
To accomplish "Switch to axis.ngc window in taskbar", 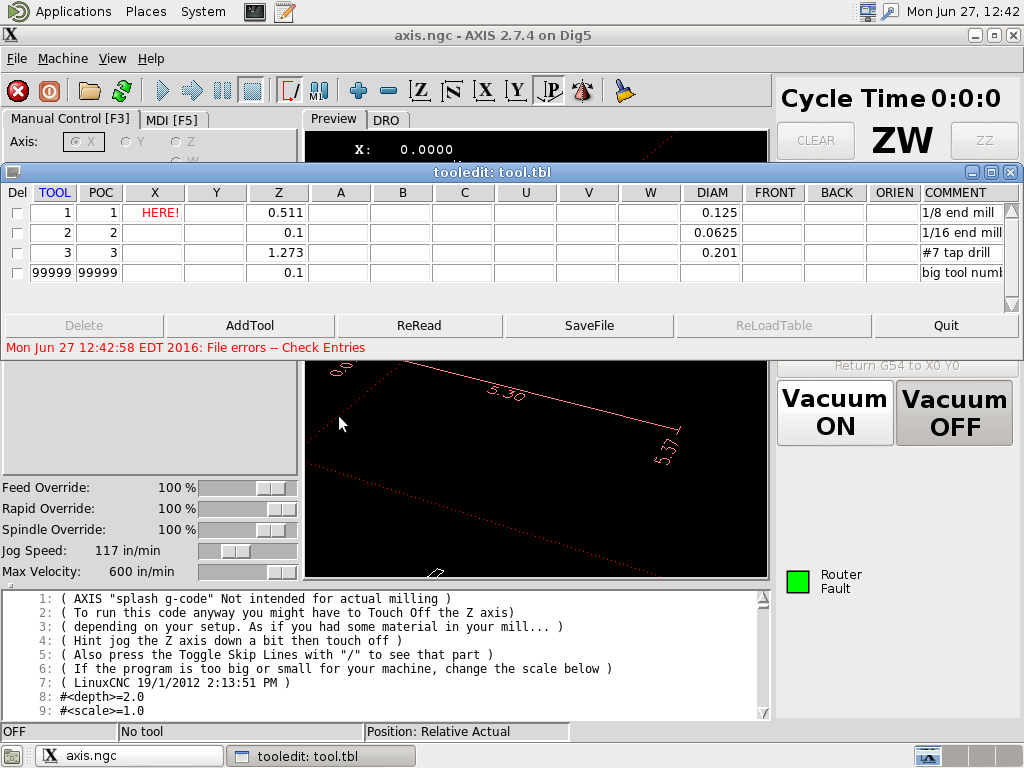I will coord(129,756).
